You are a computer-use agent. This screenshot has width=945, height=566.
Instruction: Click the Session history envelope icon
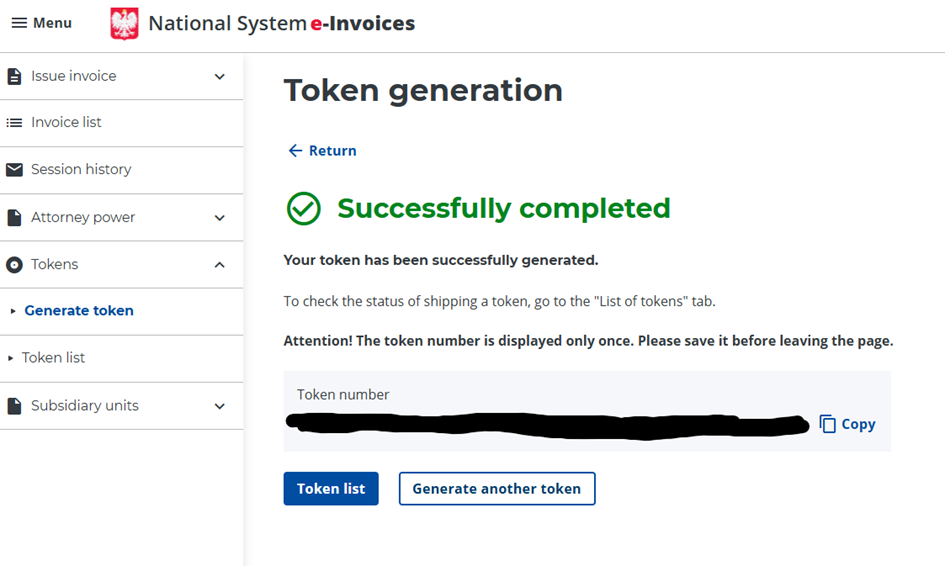(x=14, y=170)
